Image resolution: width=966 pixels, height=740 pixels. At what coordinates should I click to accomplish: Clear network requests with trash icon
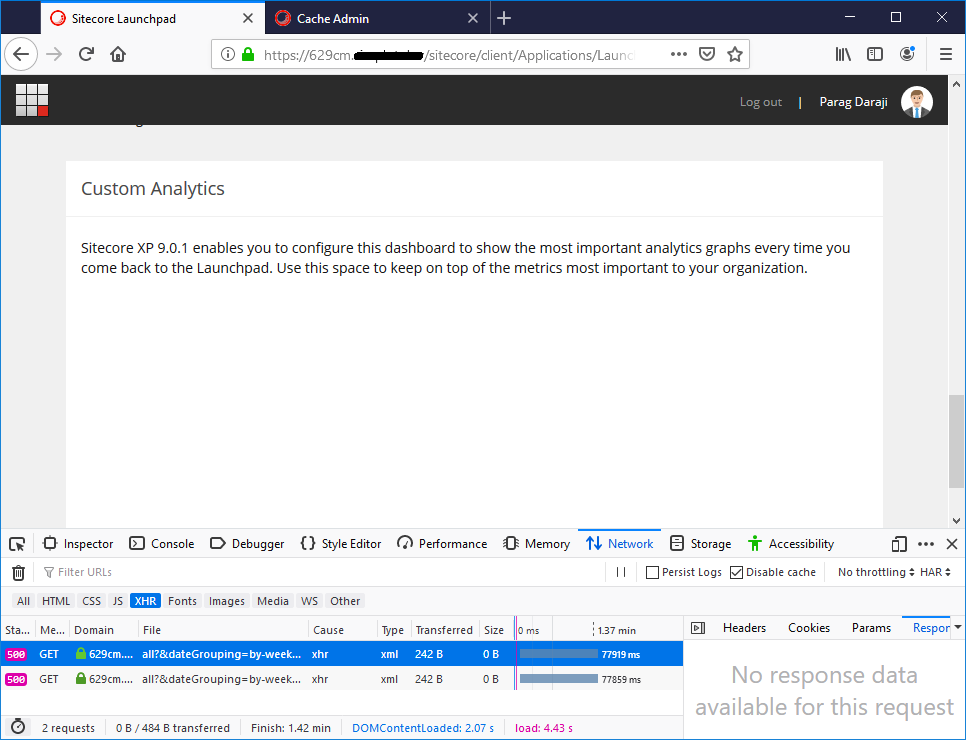(18, 572)
